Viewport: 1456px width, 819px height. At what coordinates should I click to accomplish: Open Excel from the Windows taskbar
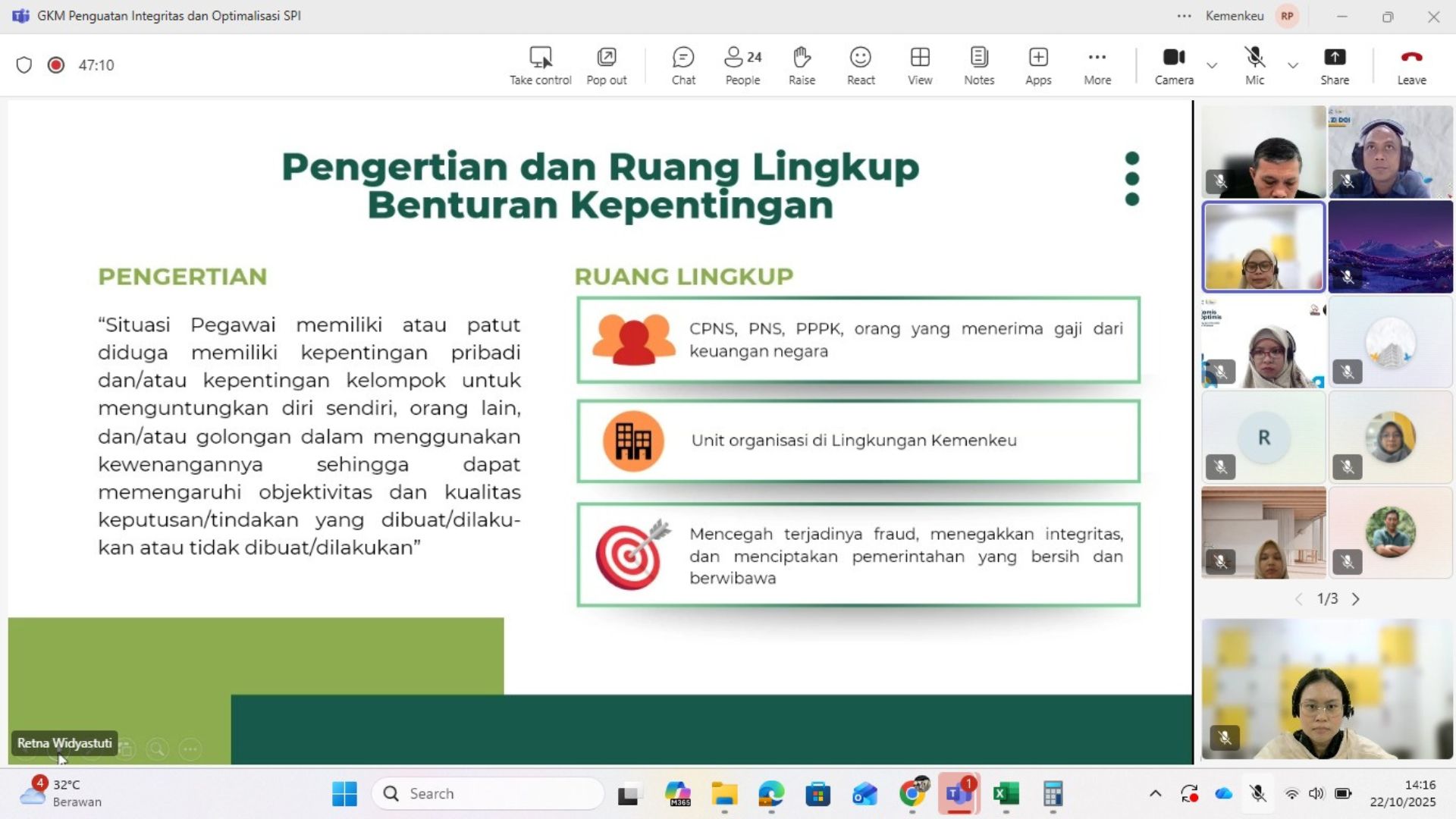(1006, 794)
